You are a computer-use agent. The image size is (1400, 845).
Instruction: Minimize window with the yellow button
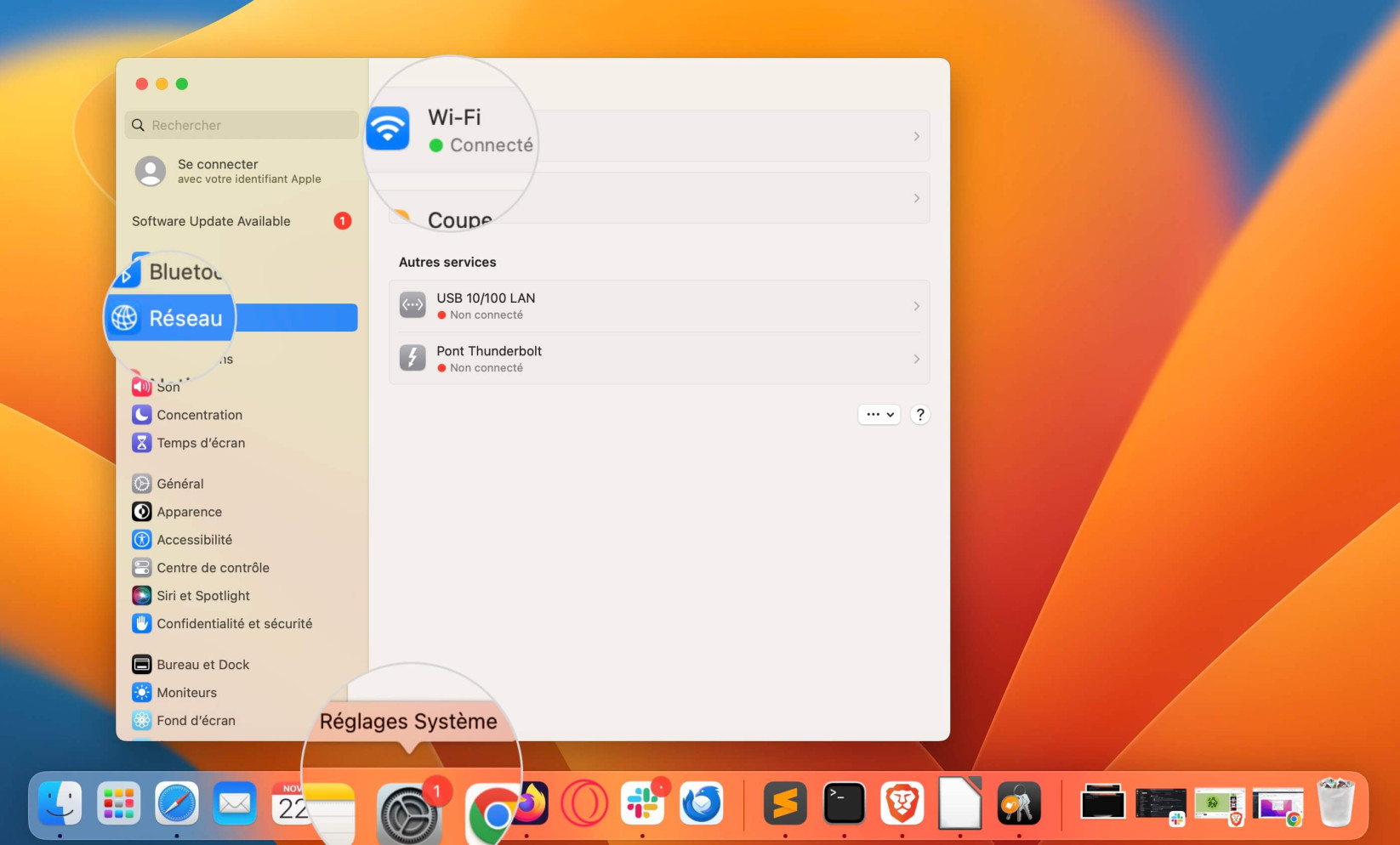click(162, 83)
